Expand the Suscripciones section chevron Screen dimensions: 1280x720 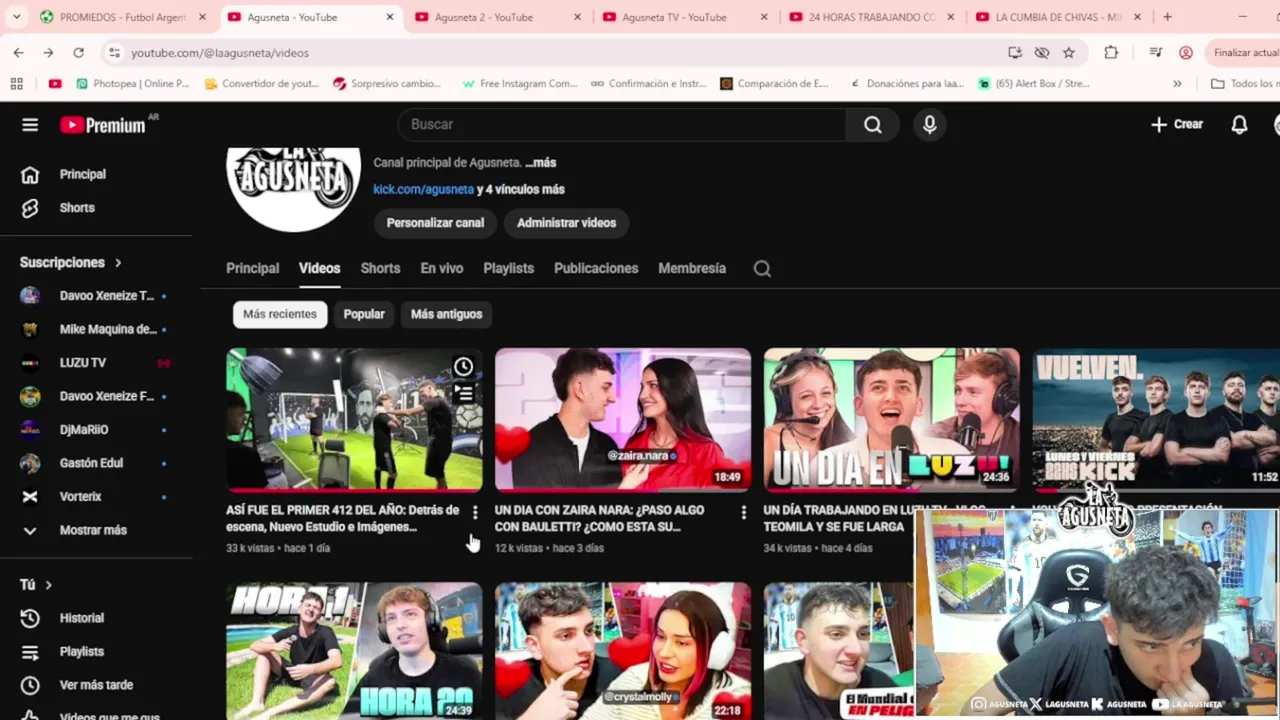118,262
